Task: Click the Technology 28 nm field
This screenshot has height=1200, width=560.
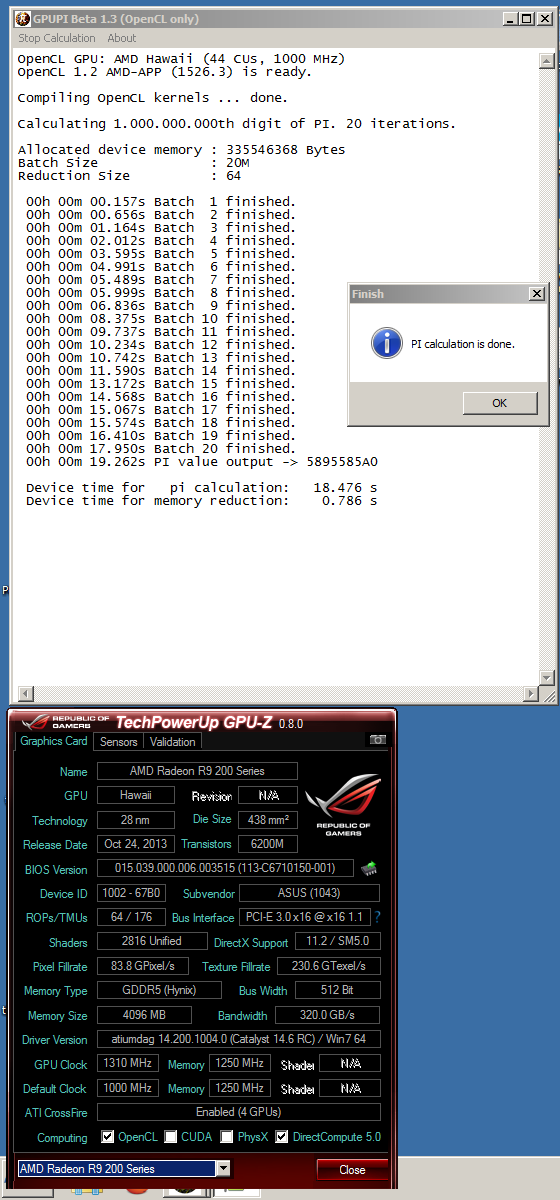Action: tap(135, 820)
